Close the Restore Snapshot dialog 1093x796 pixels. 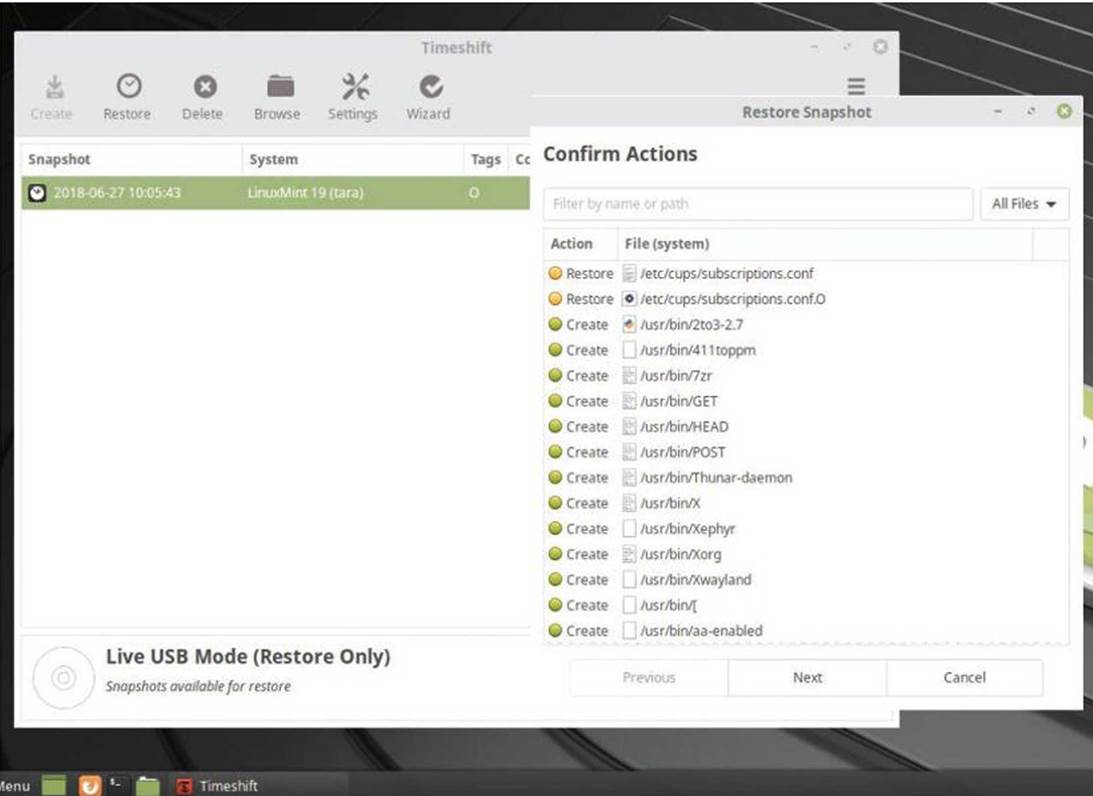pos(1064,112)
